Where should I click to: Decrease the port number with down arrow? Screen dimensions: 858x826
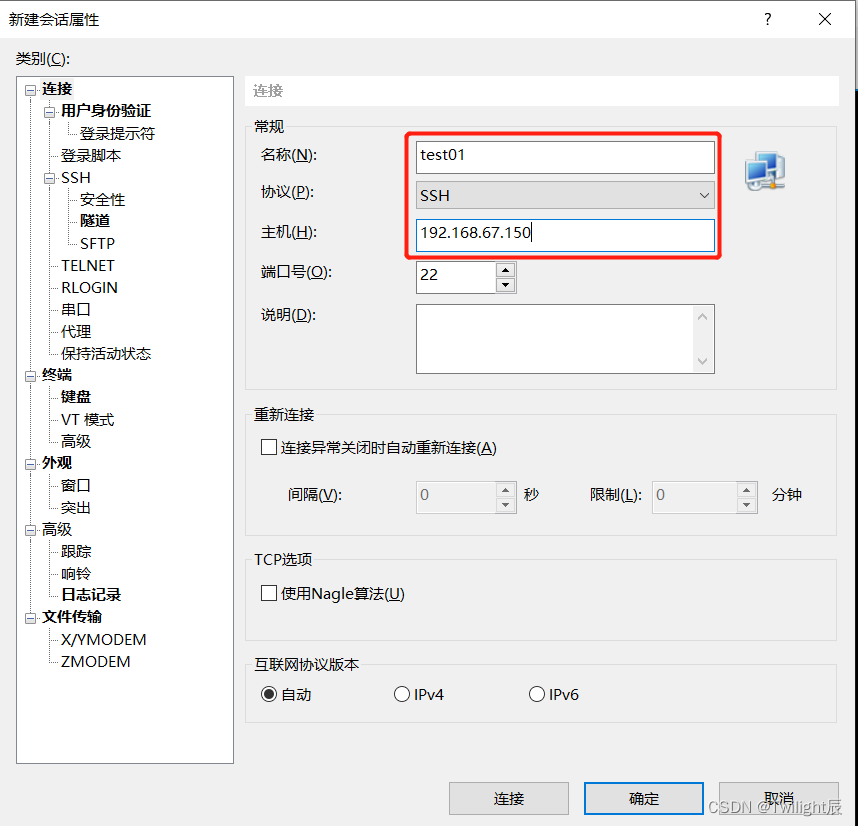point(506,285)
